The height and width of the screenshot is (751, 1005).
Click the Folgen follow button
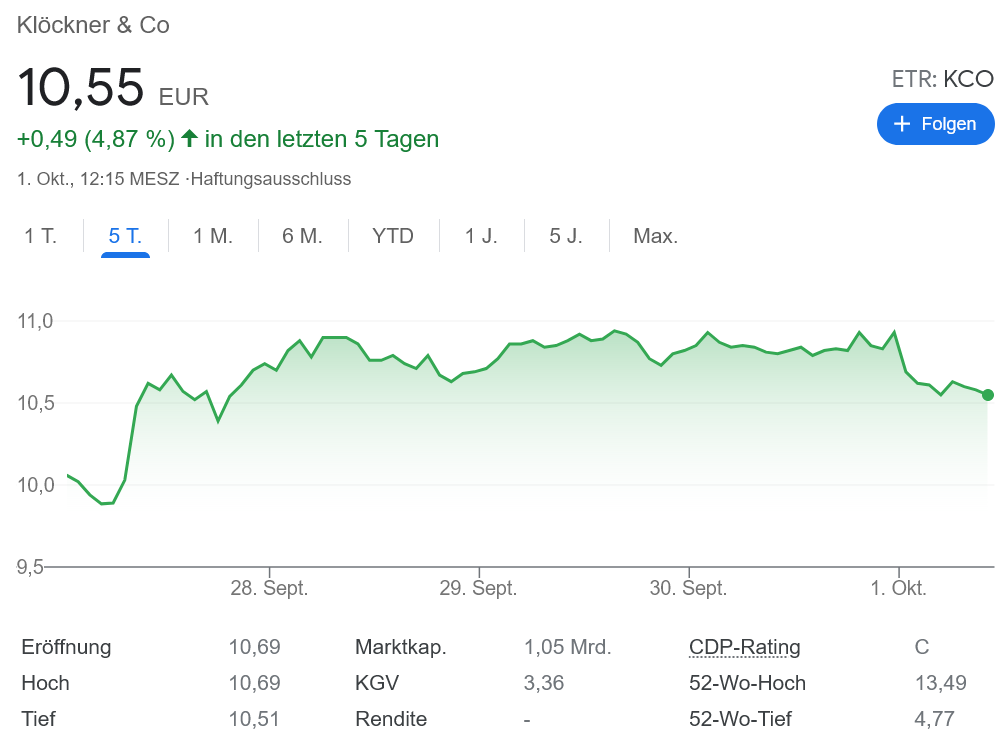pyautogui.click(x=935, y=124)
